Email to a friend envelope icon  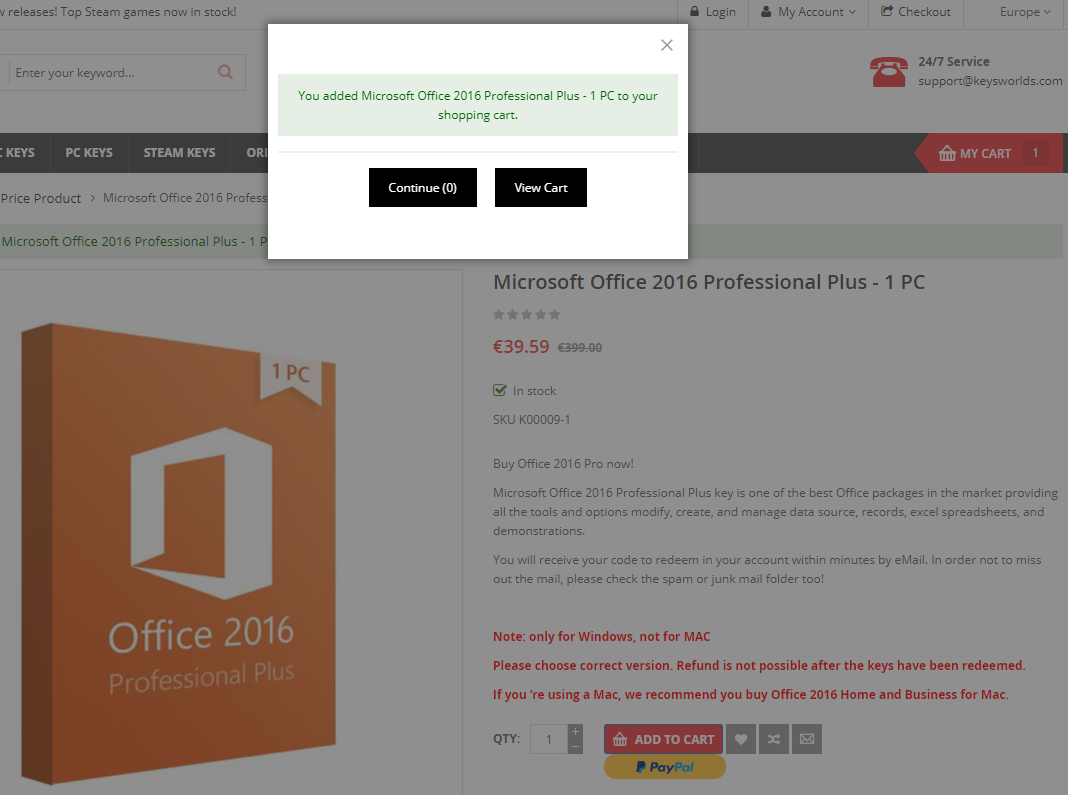coord(806,740)
